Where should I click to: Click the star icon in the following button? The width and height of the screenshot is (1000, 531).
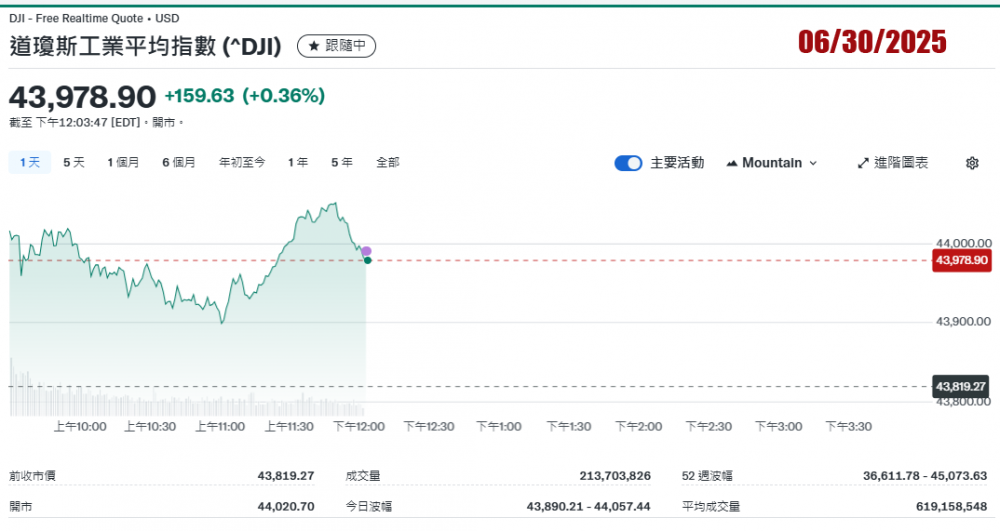point(313,46)
